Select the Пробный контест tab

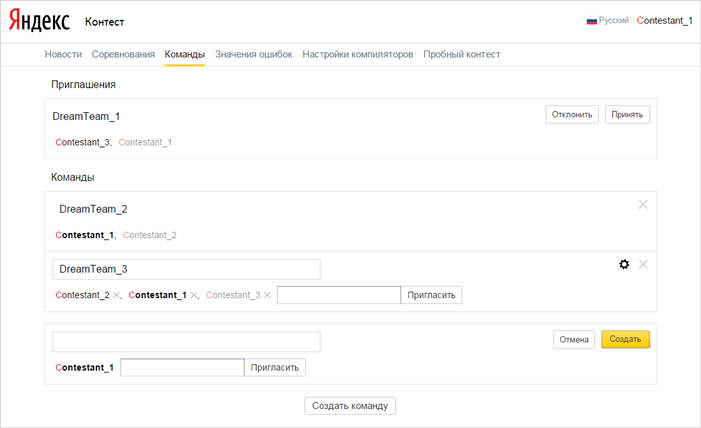tap(461, 54)
